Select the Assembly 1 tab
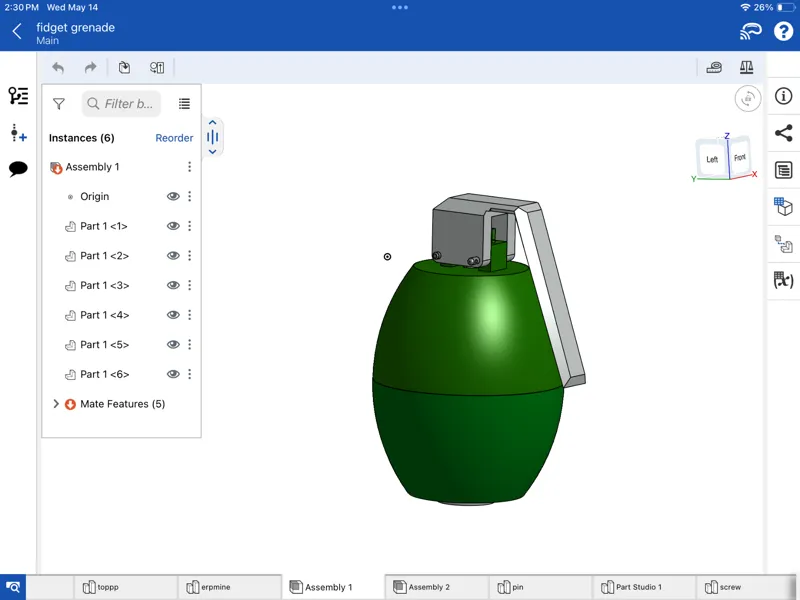 333,587
